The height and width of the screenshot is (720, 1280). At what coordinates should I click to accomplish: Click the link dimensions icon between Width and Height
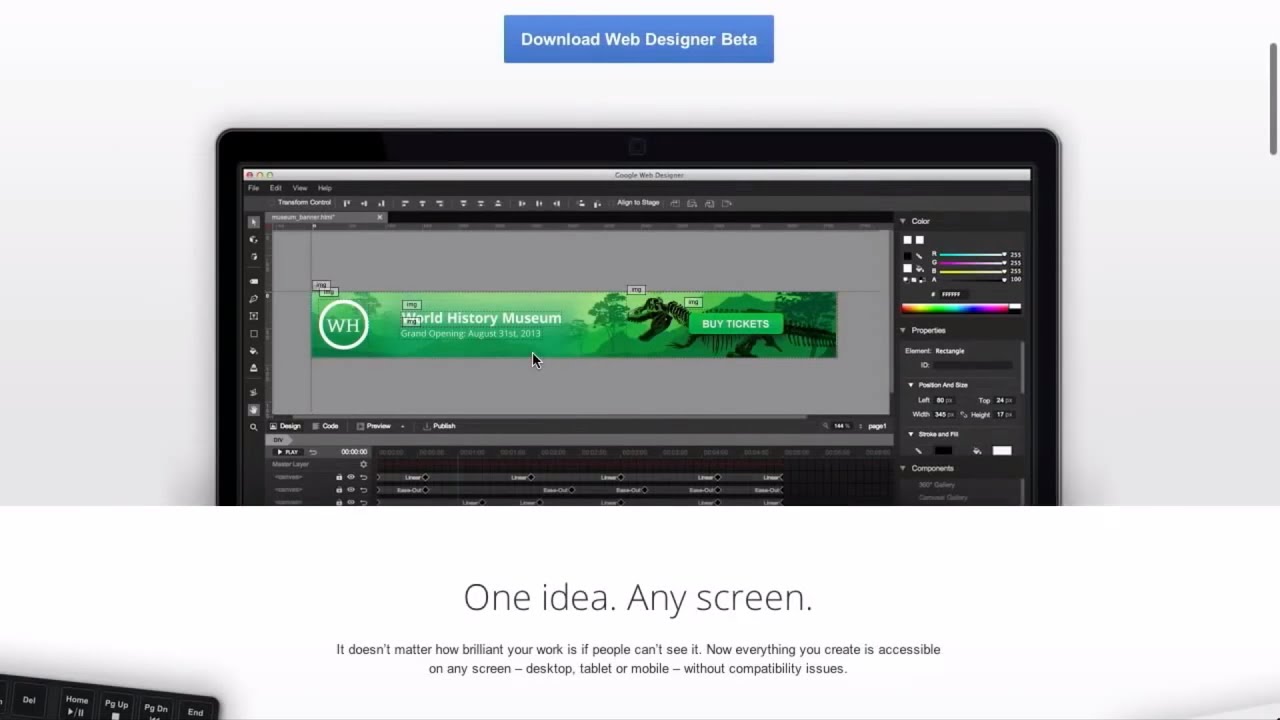click(x=963, y=414)
